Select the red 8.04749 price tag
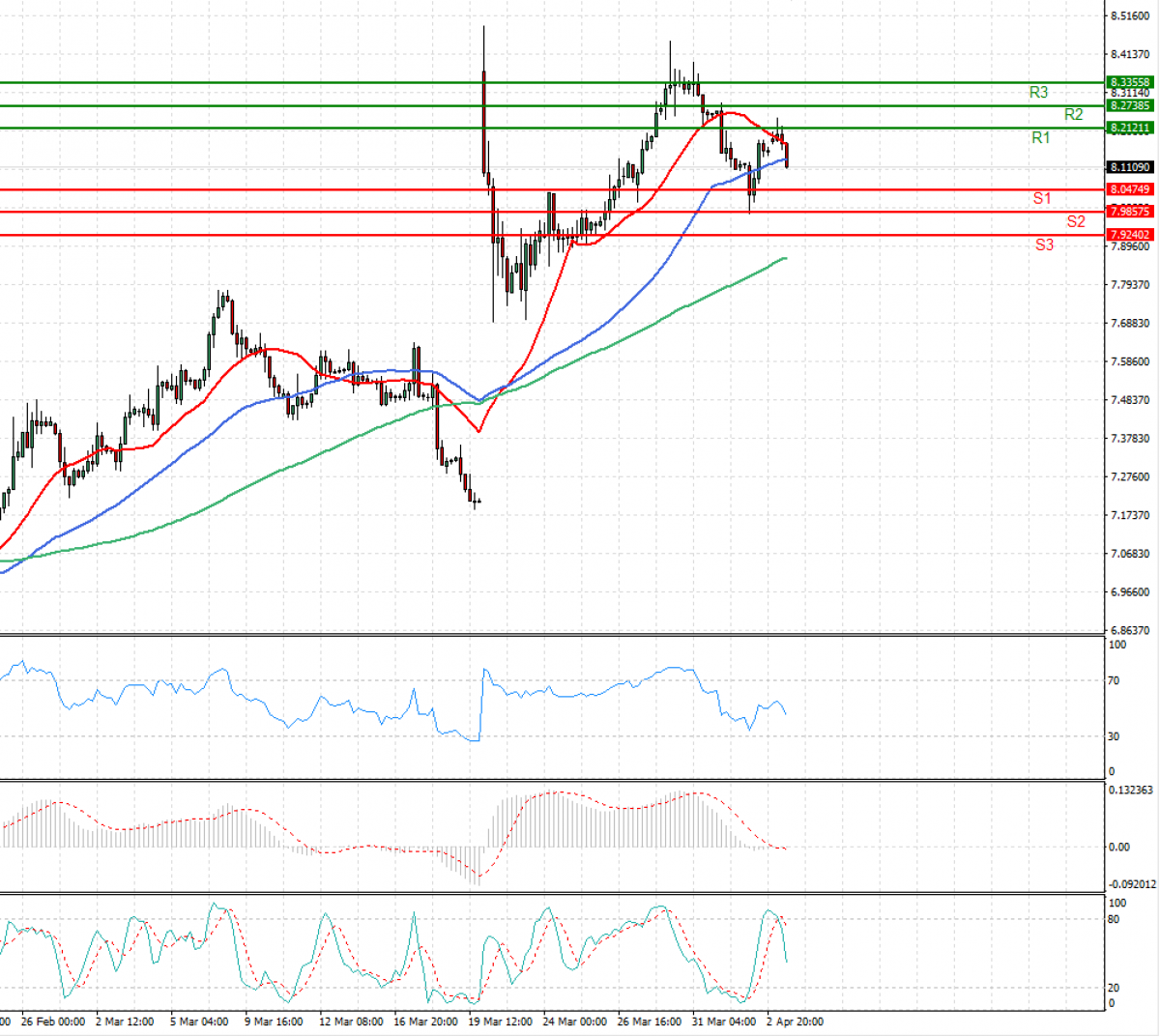The height and width of the screenshot is (1036, 1160). (x=1129, y=189)
